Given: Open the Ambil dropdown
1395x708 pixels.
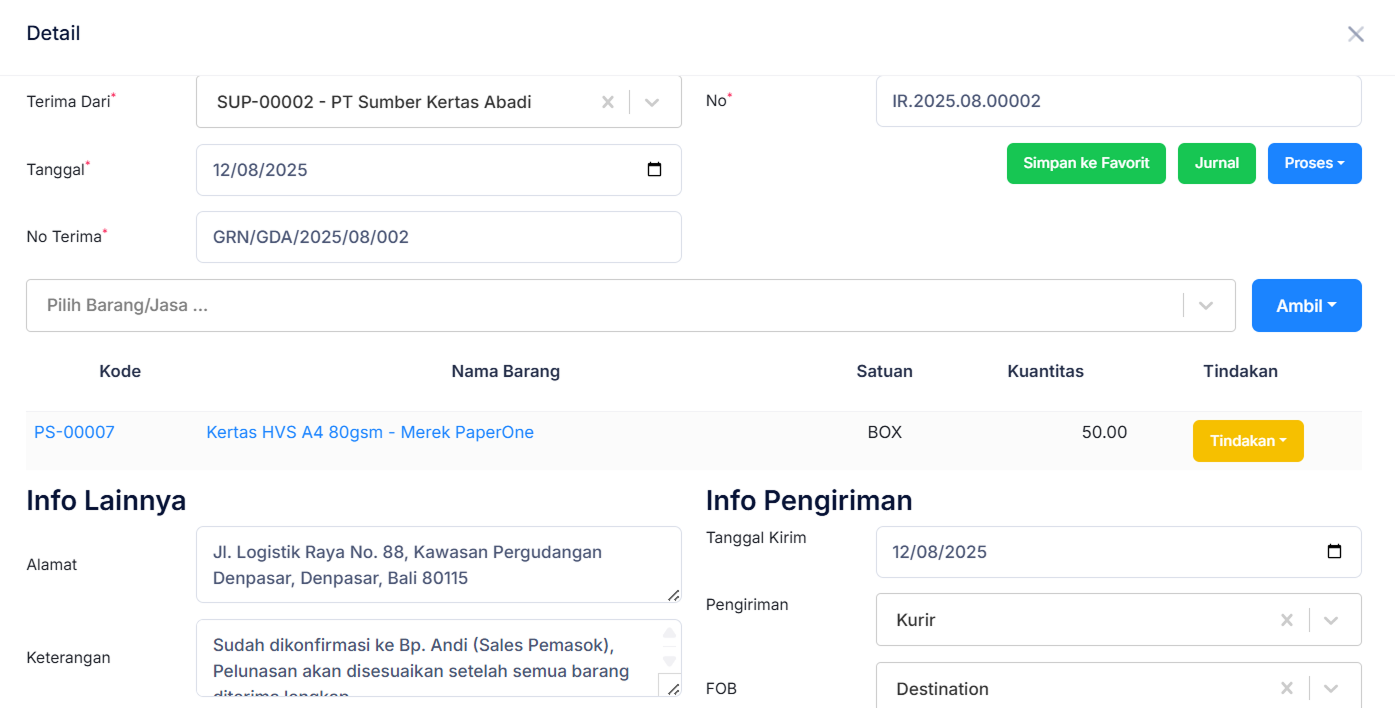Looking at the screenshot, I should pyautogui.click(x=1306, y=305).
